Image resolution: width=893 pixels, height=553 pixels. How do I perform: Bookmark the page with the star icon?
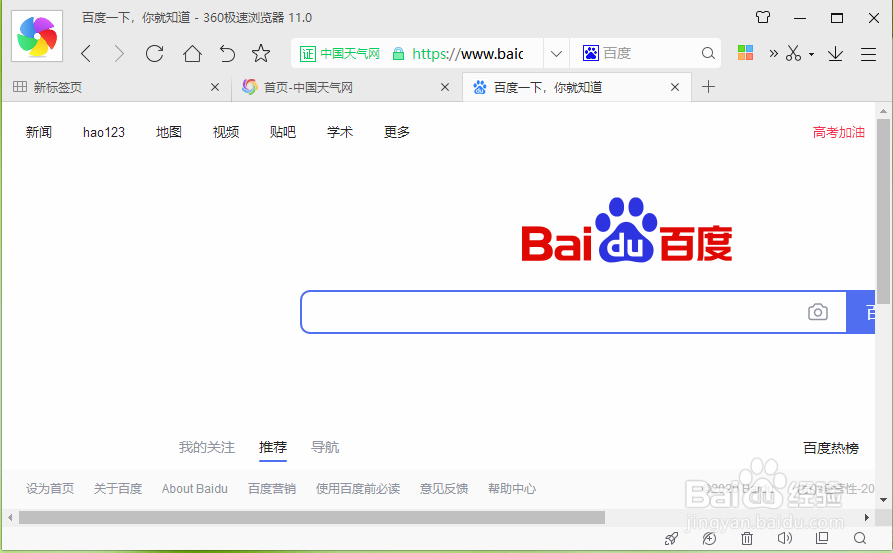[261, 54]
